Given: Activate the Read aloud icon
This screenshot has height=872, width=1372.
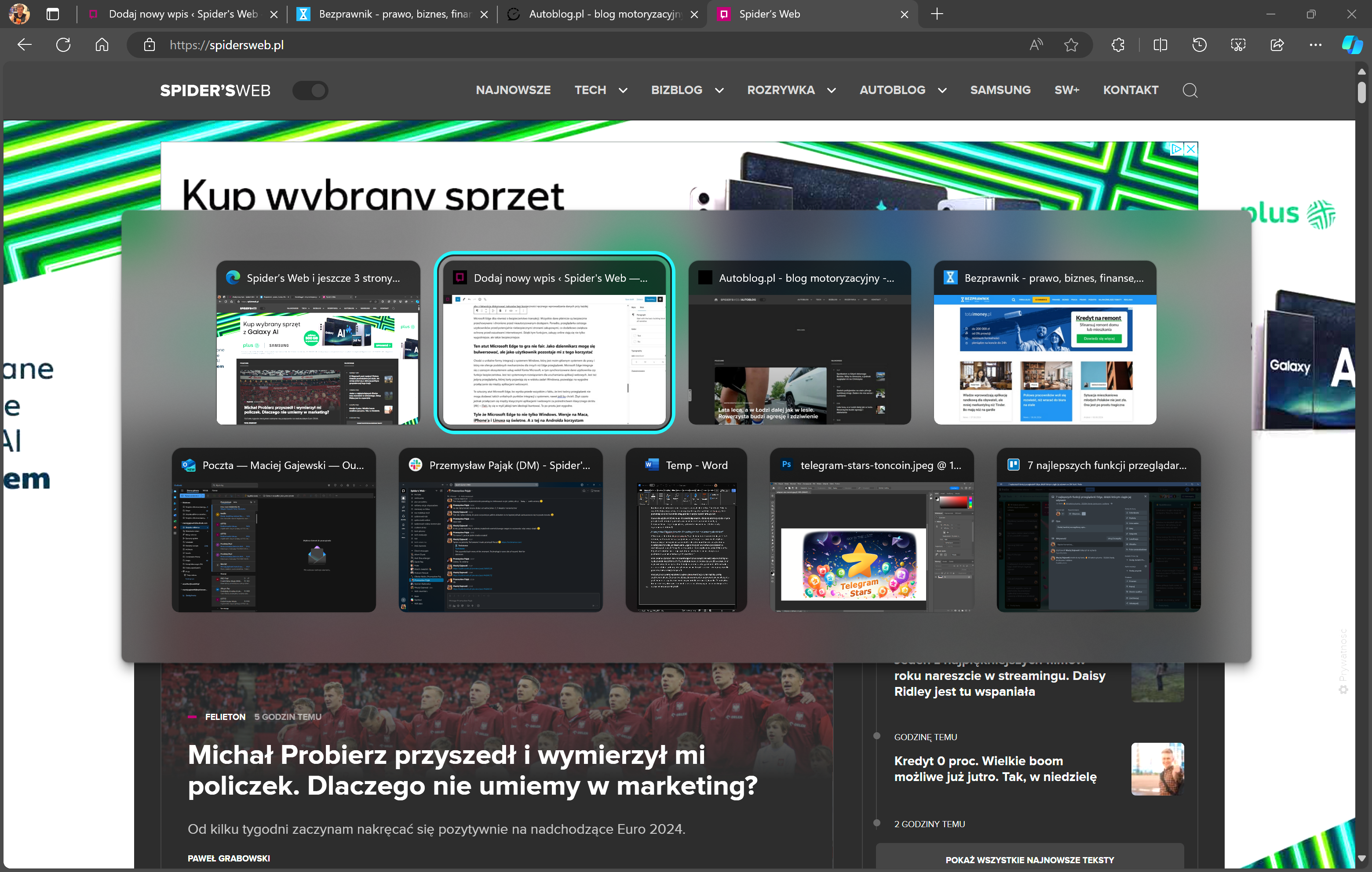Looking at the screenshot, I should pos(1036,45).
